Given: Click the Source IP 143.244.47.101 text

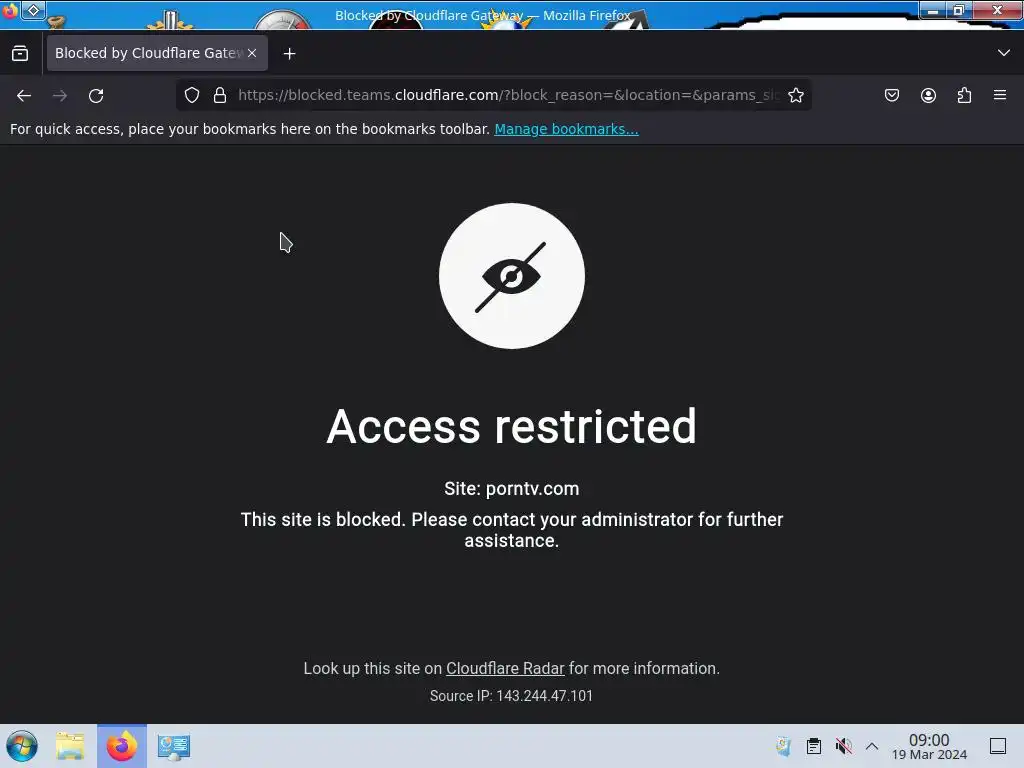Looking at the screenshot, I should tap(511, 696).
